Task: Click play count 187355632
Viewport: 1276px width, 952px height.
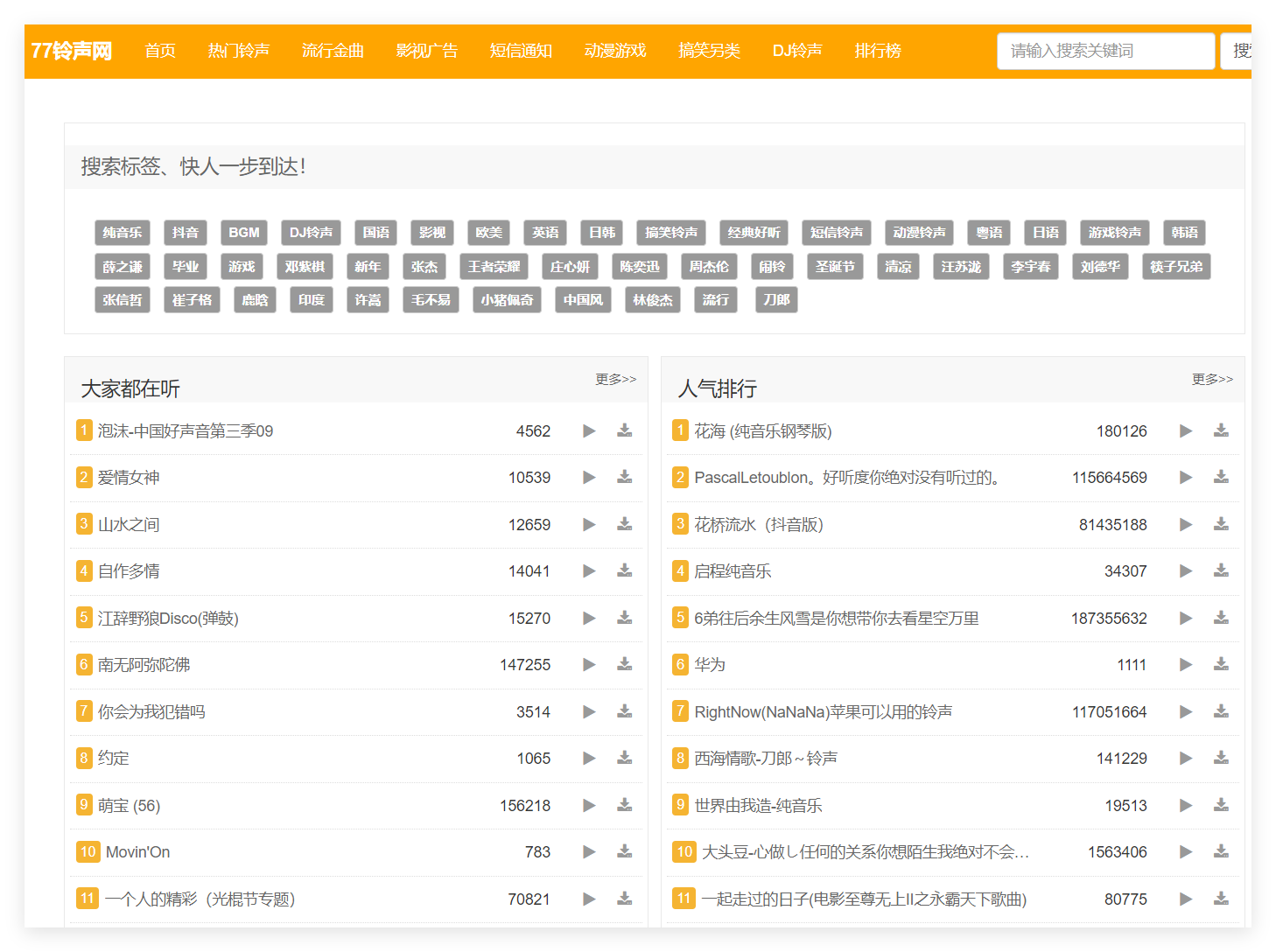Action: point(1109,618)
